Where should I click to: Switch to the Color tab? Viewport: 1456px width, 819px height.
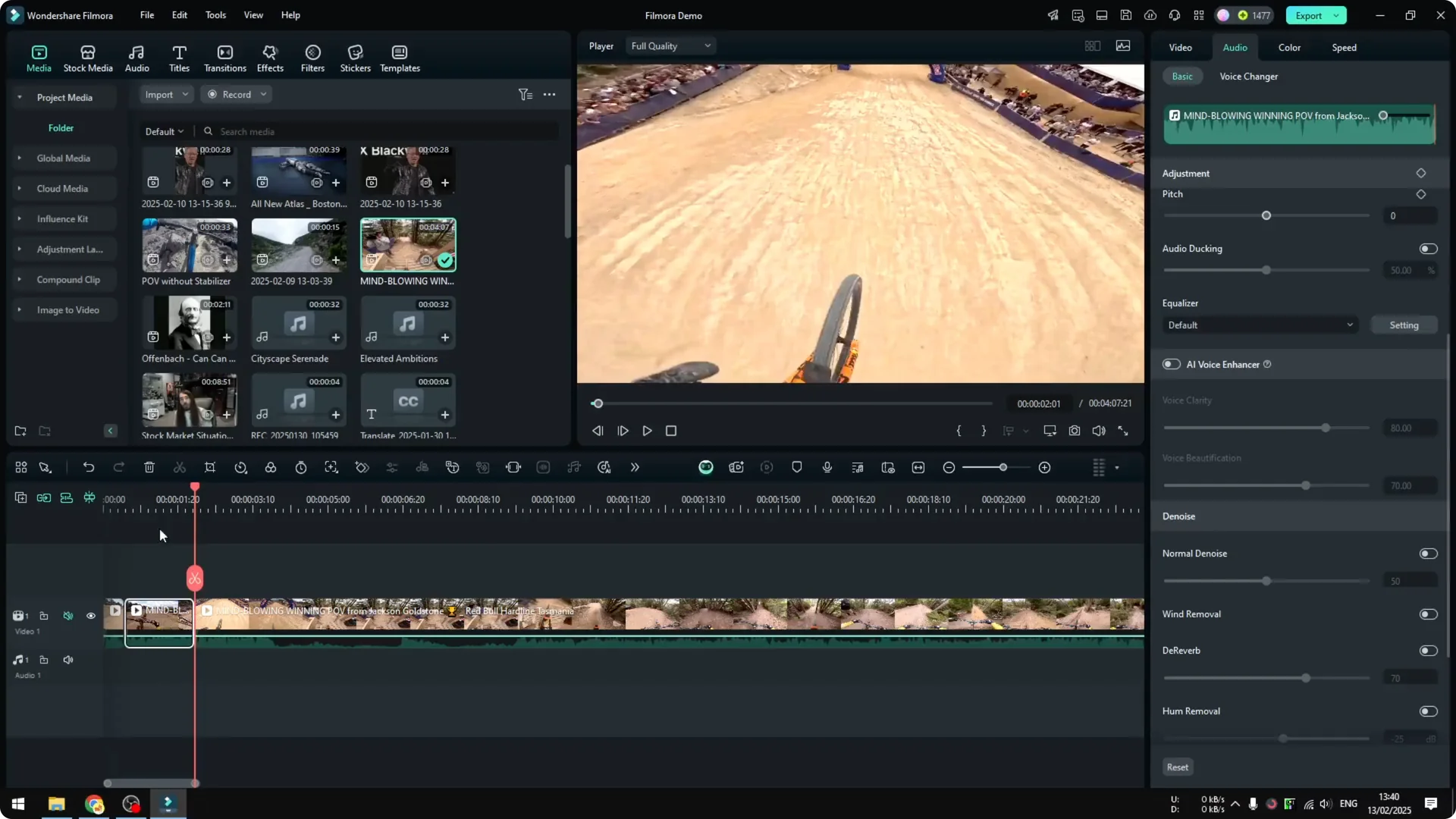(1288, 47)
